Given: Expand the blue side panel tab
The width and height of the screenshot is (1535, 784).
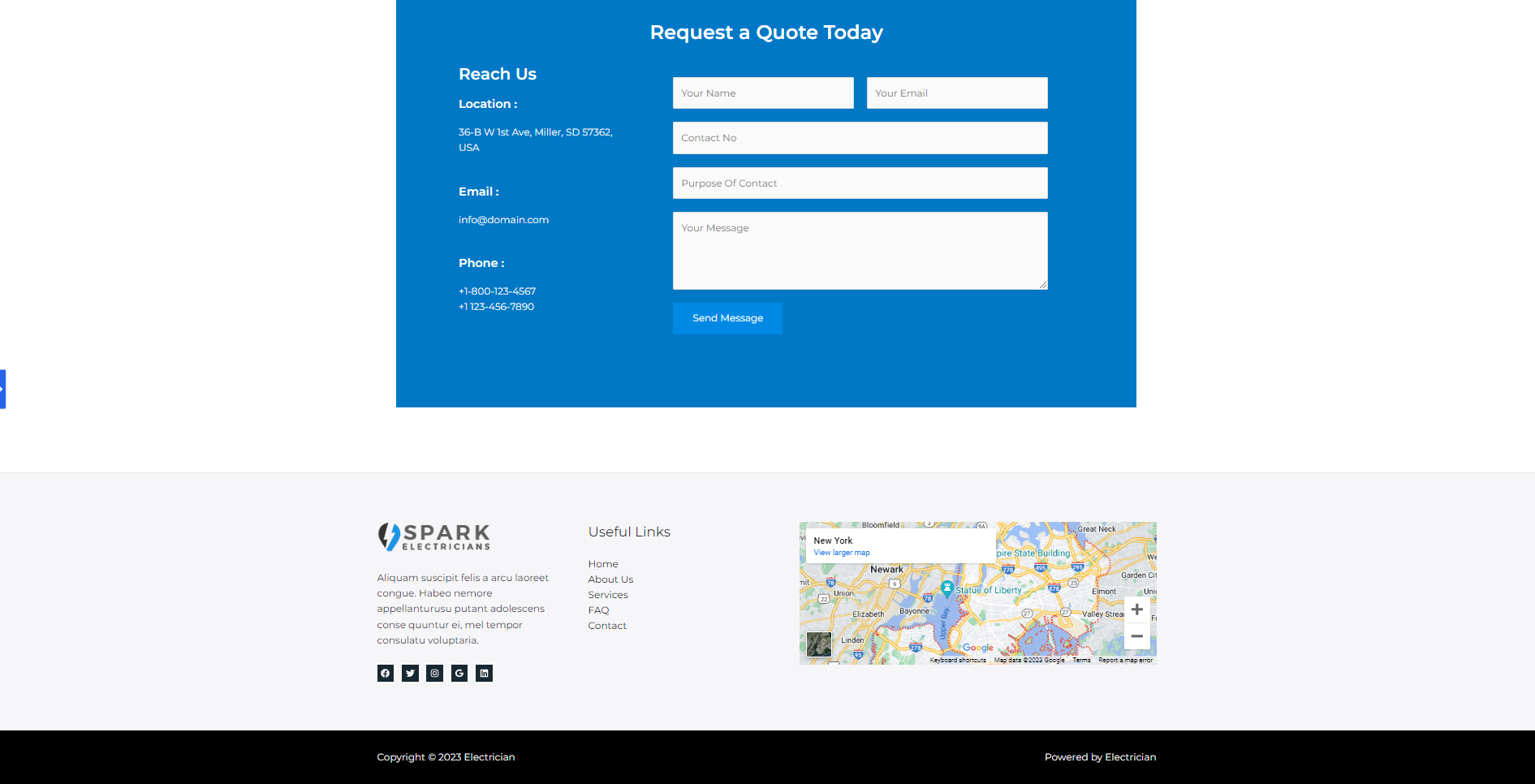Looking at the screenshot, I should (3, 389).
